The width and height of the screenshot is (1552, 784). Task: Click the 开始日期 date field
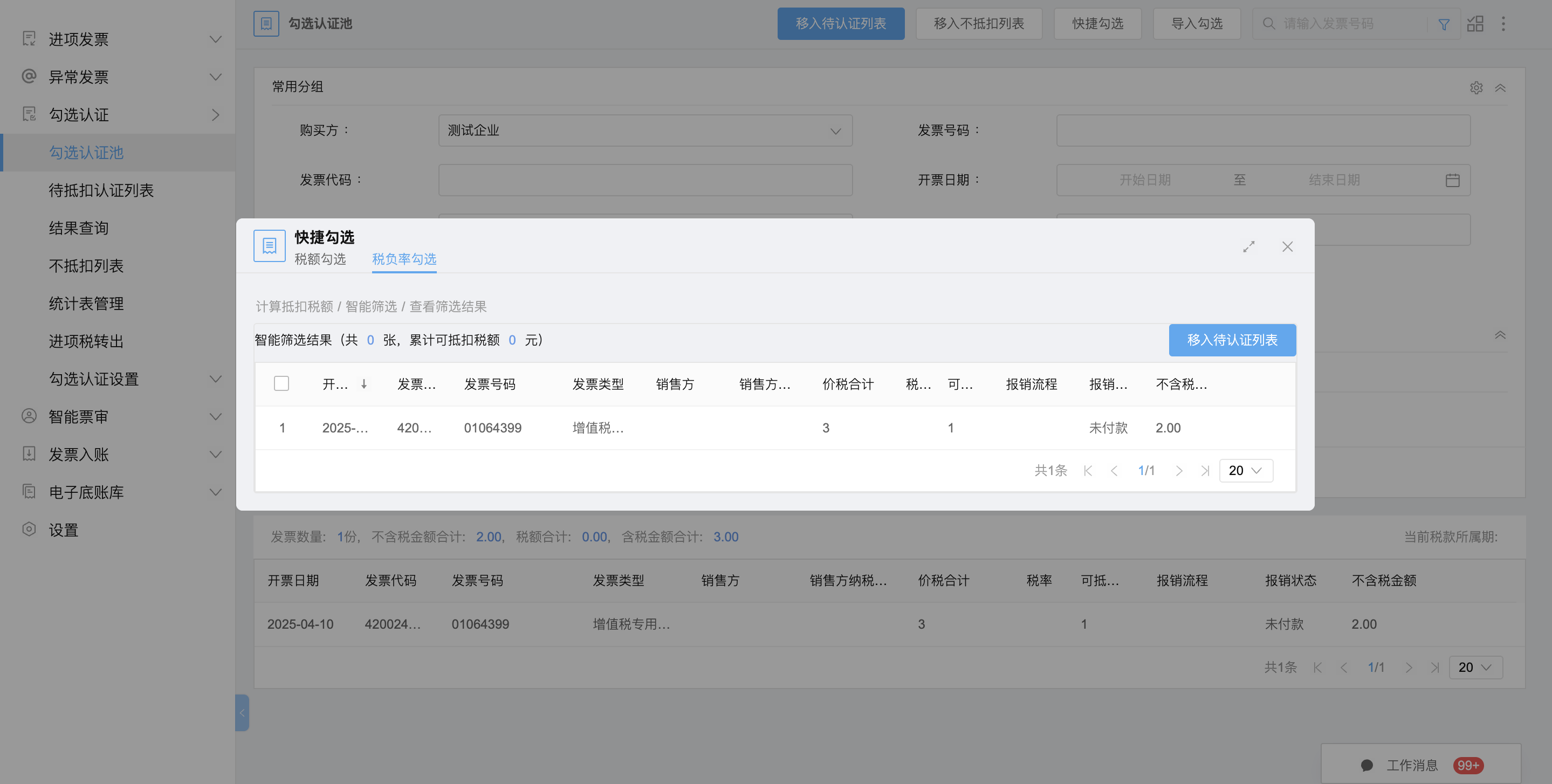coord(1145,180)
